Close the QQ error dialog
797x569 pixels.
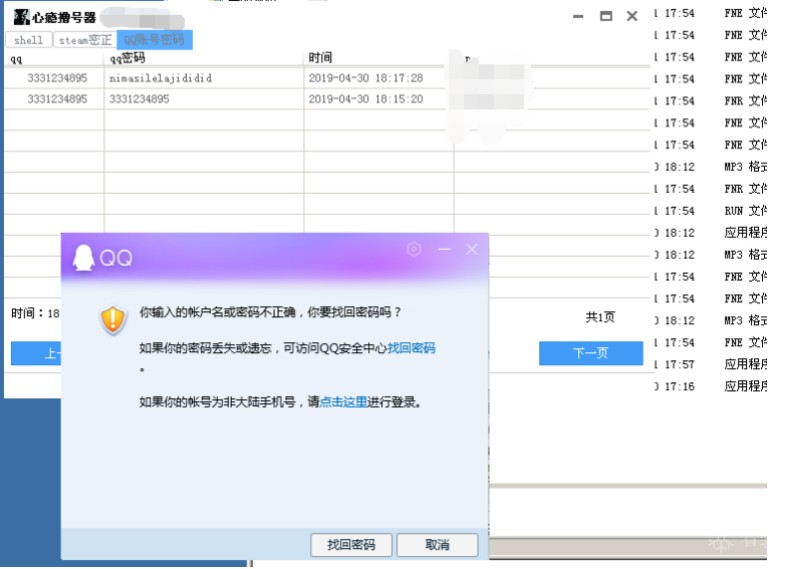click(x=472, y=249)
